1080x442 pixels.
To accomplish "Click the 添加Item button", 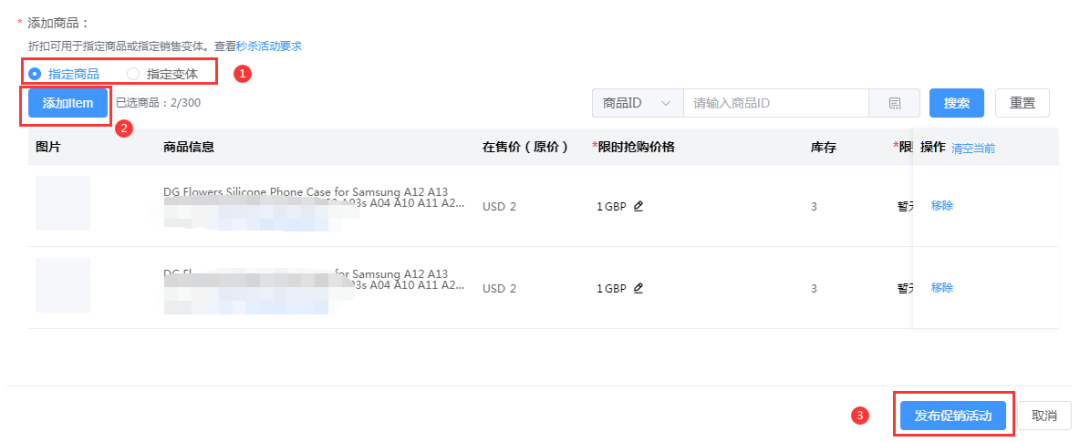I will tap(68, 103).
